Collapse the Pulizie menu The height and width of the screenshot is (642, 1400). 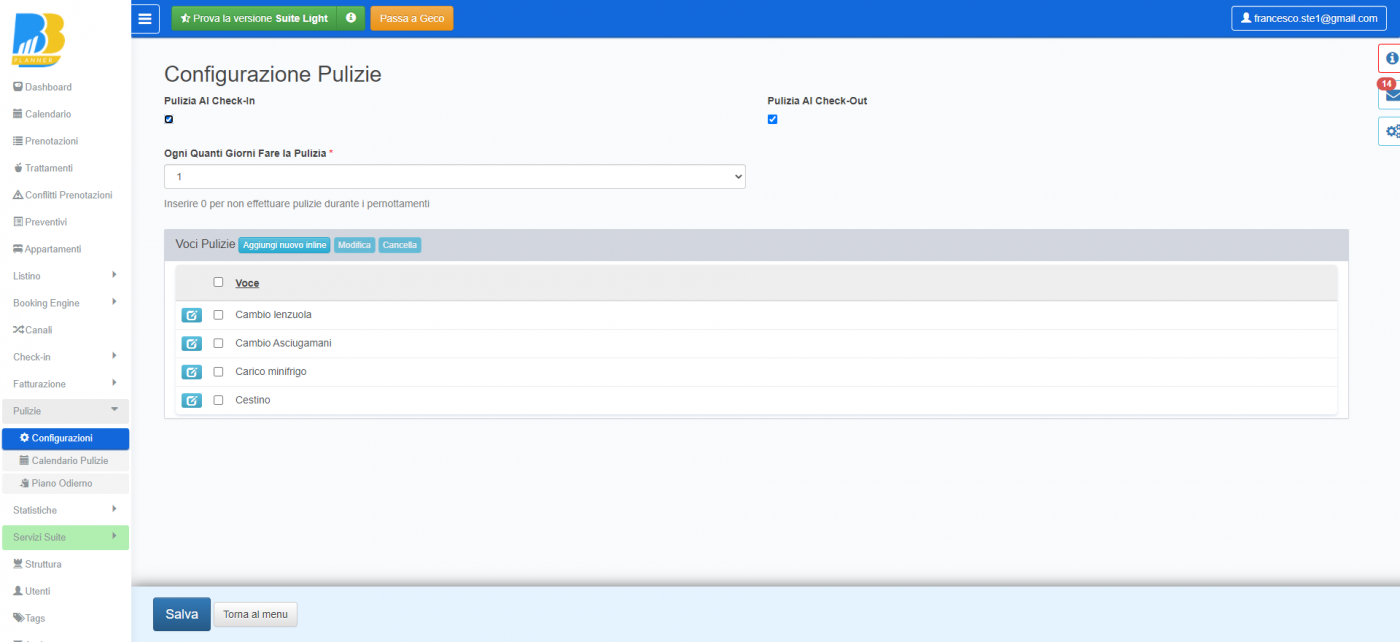coord(65,411)
